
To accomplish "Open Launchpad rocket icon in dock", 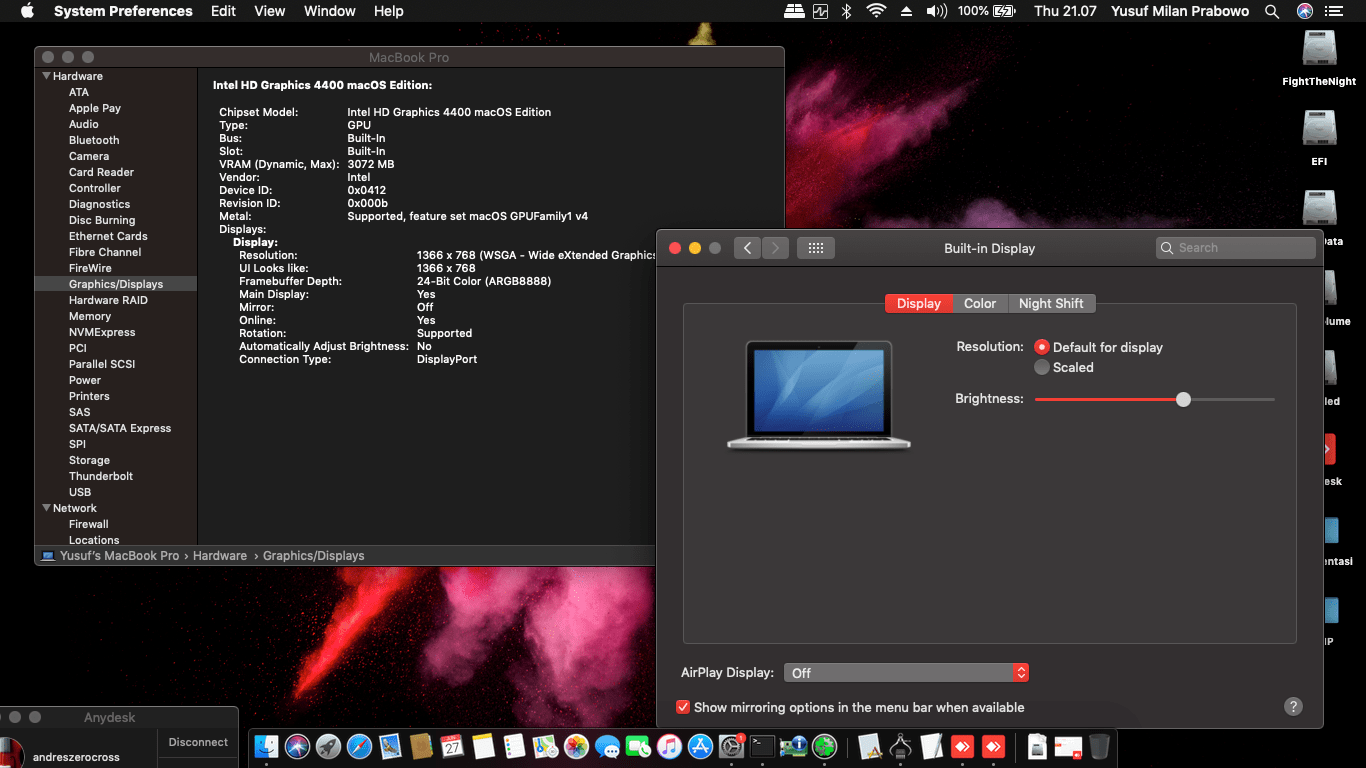I will [328, 746].
